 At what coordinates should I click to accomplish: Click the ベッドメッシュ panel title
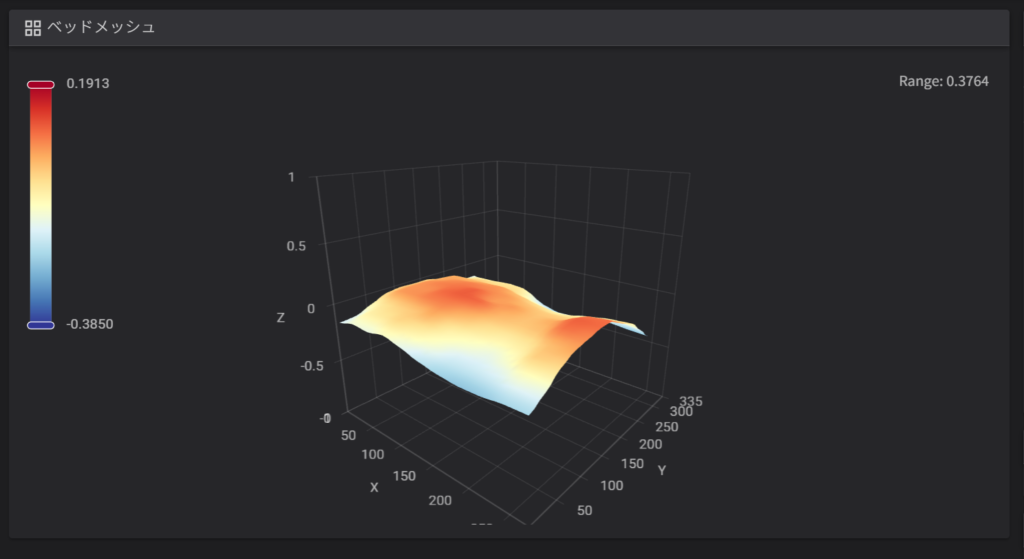point(100,28)
